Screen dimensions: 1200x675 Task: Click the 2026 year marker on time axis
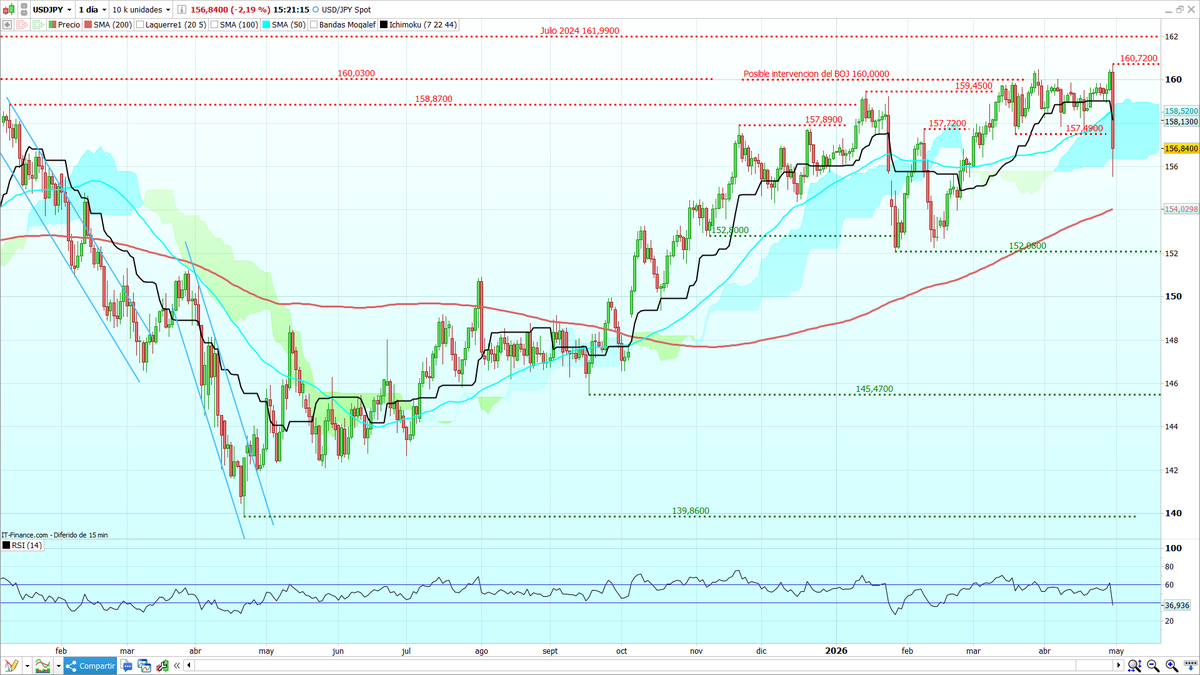836,650
